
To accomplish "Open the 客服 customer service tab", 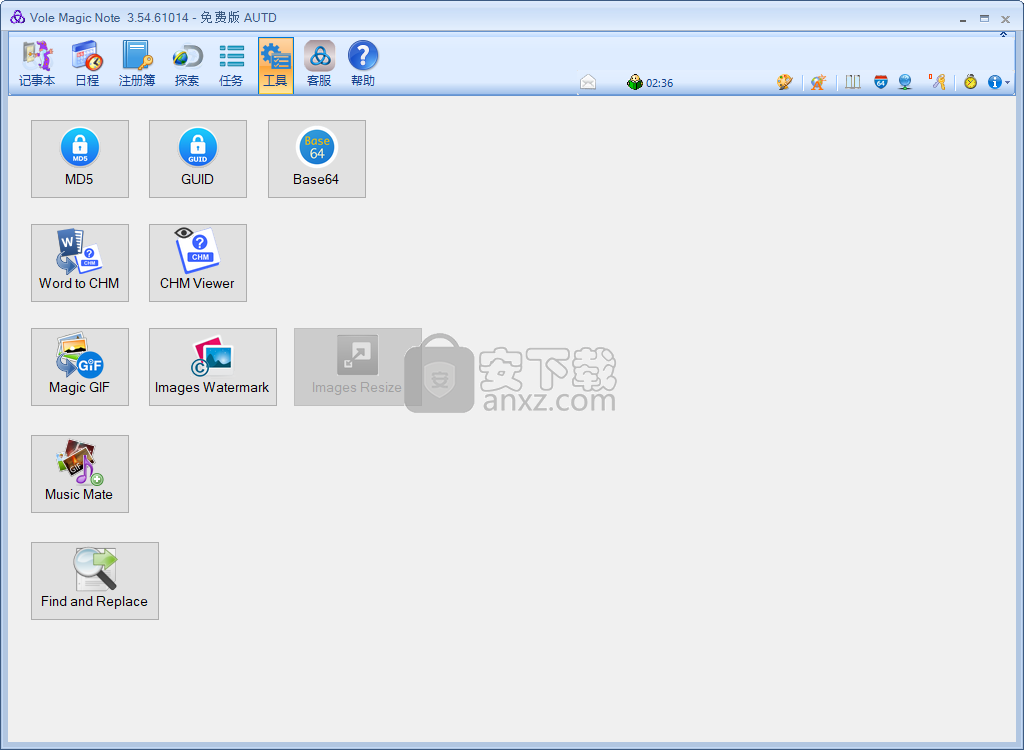I will pyautogui.click(x=319, y=65).
